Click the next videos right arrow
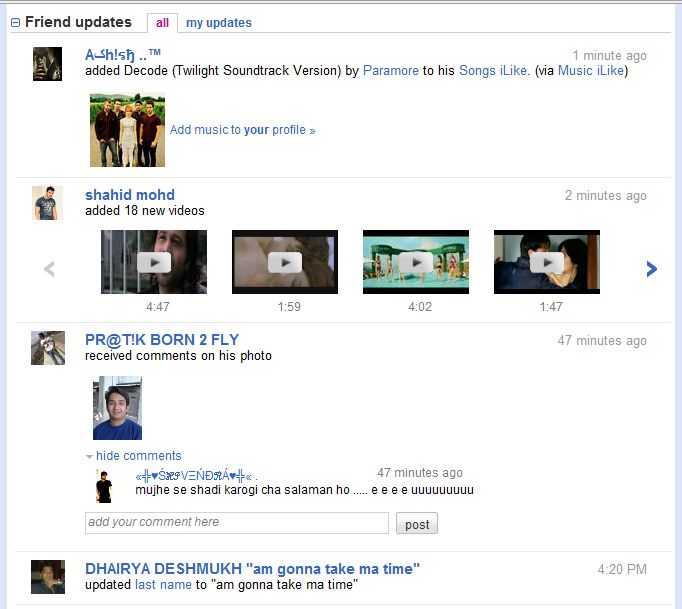 coord(652,268)
